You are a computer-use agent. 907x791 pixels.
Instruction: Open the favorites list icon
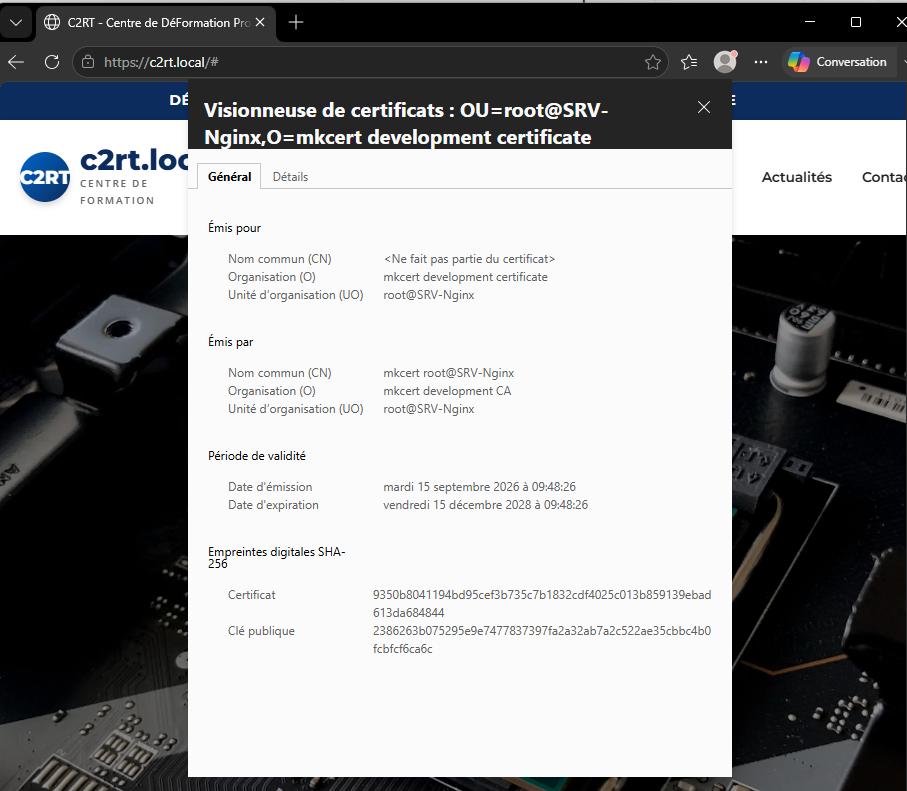coord(689,62)
